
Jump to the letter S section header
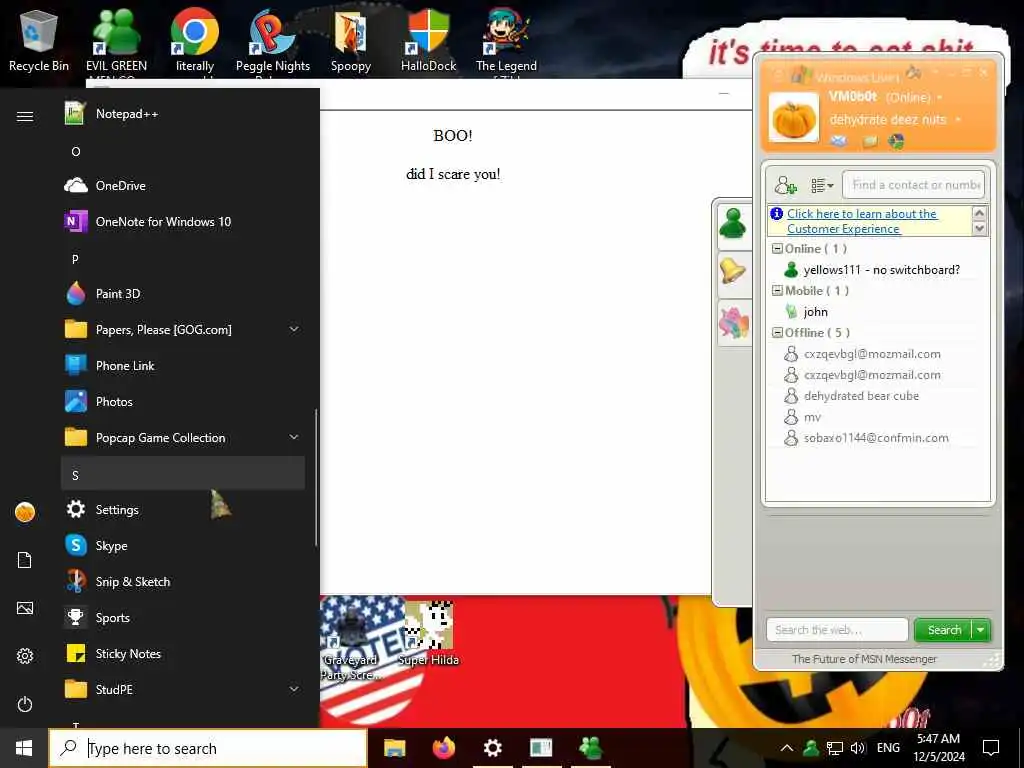[183, 475]
